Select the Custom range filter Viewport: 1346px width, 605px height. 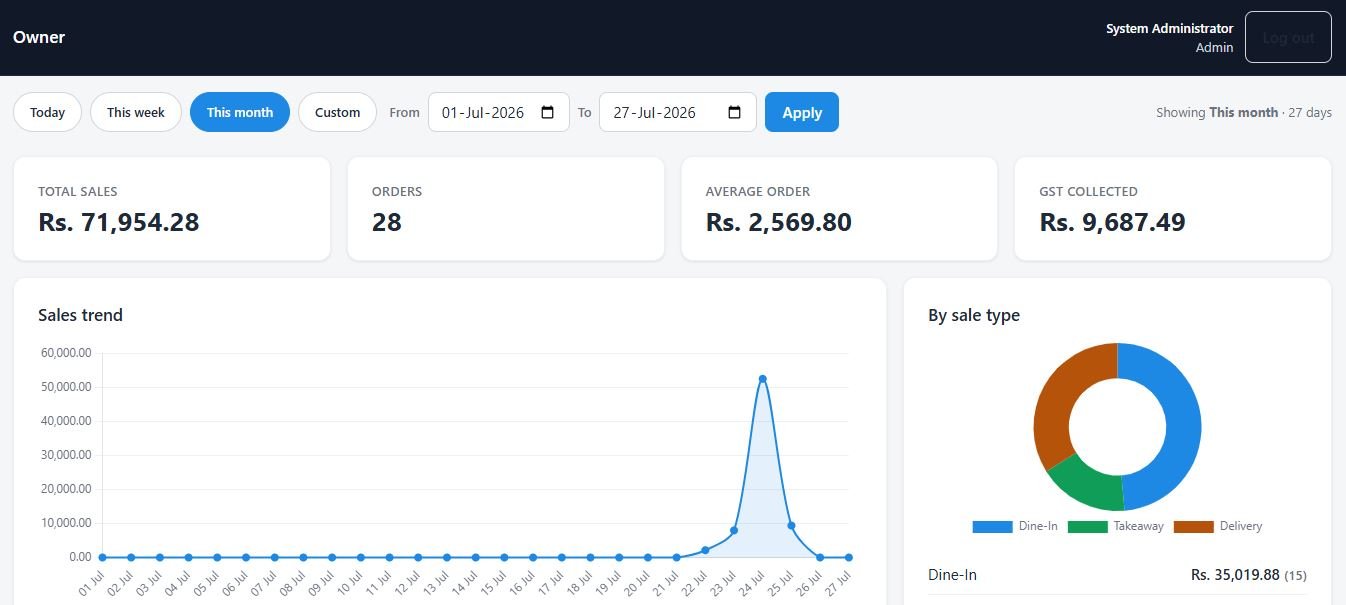coord(337,112)
